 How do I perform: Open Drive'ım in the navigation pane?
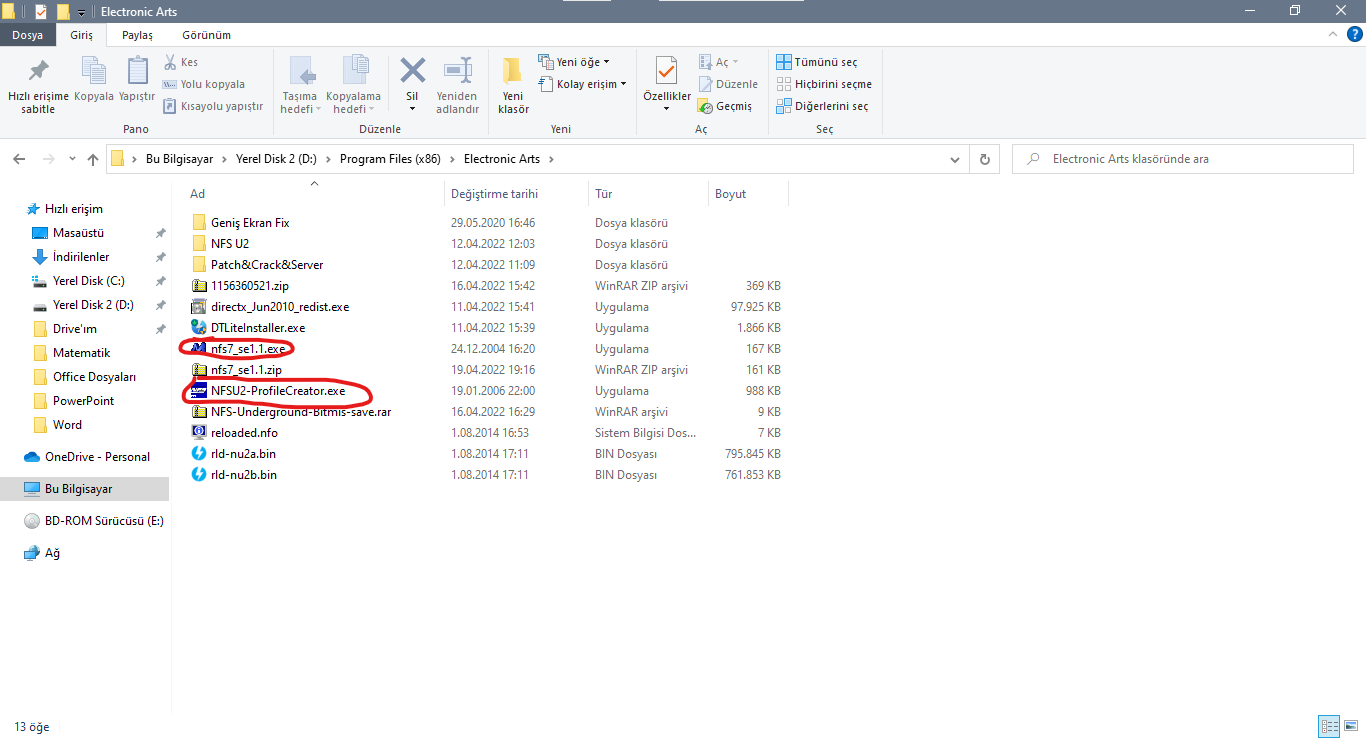pyautogui.click(x=75, y=329)
